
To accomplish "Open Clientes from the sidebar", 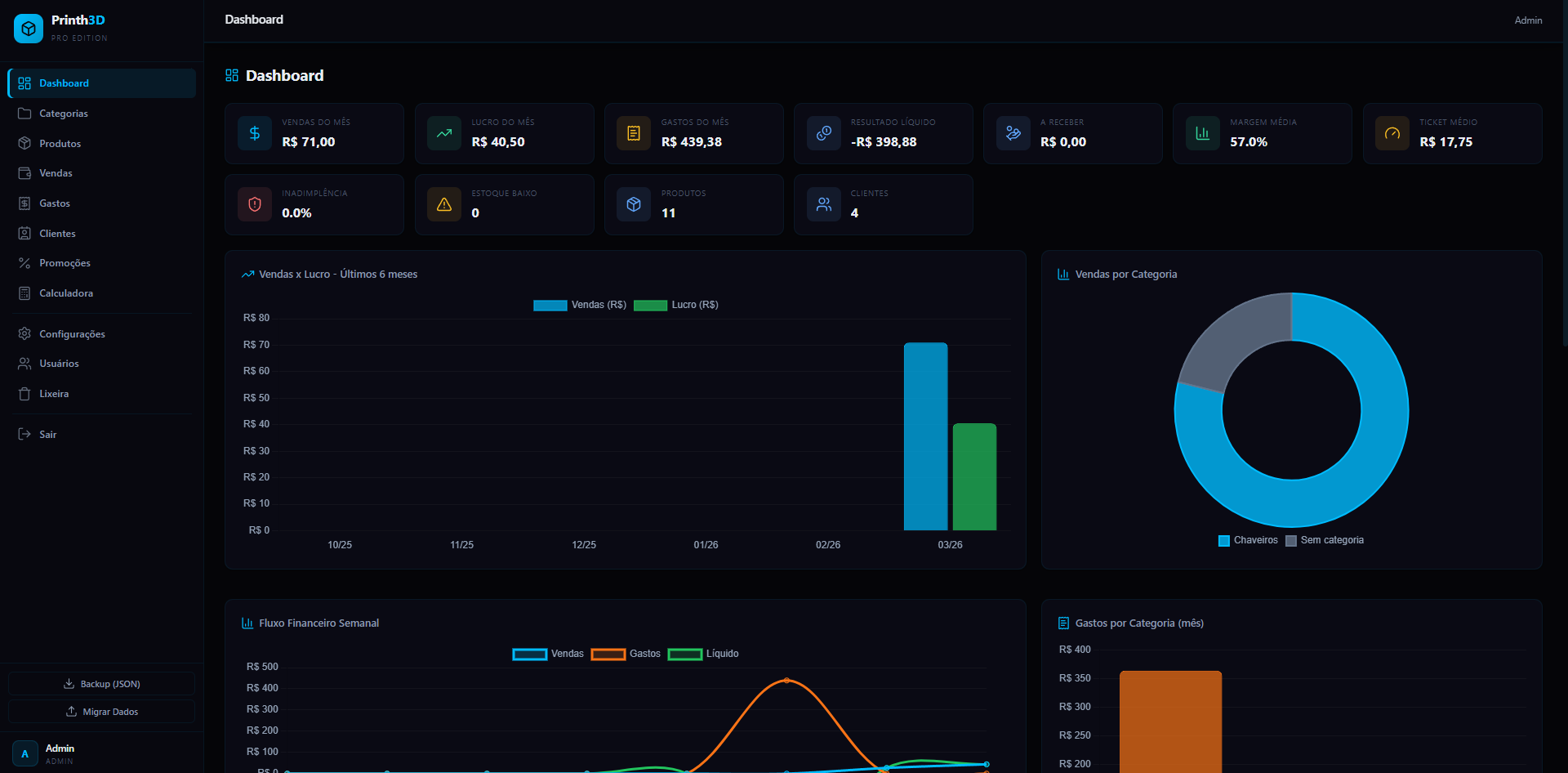I will [x=102, y=234].
